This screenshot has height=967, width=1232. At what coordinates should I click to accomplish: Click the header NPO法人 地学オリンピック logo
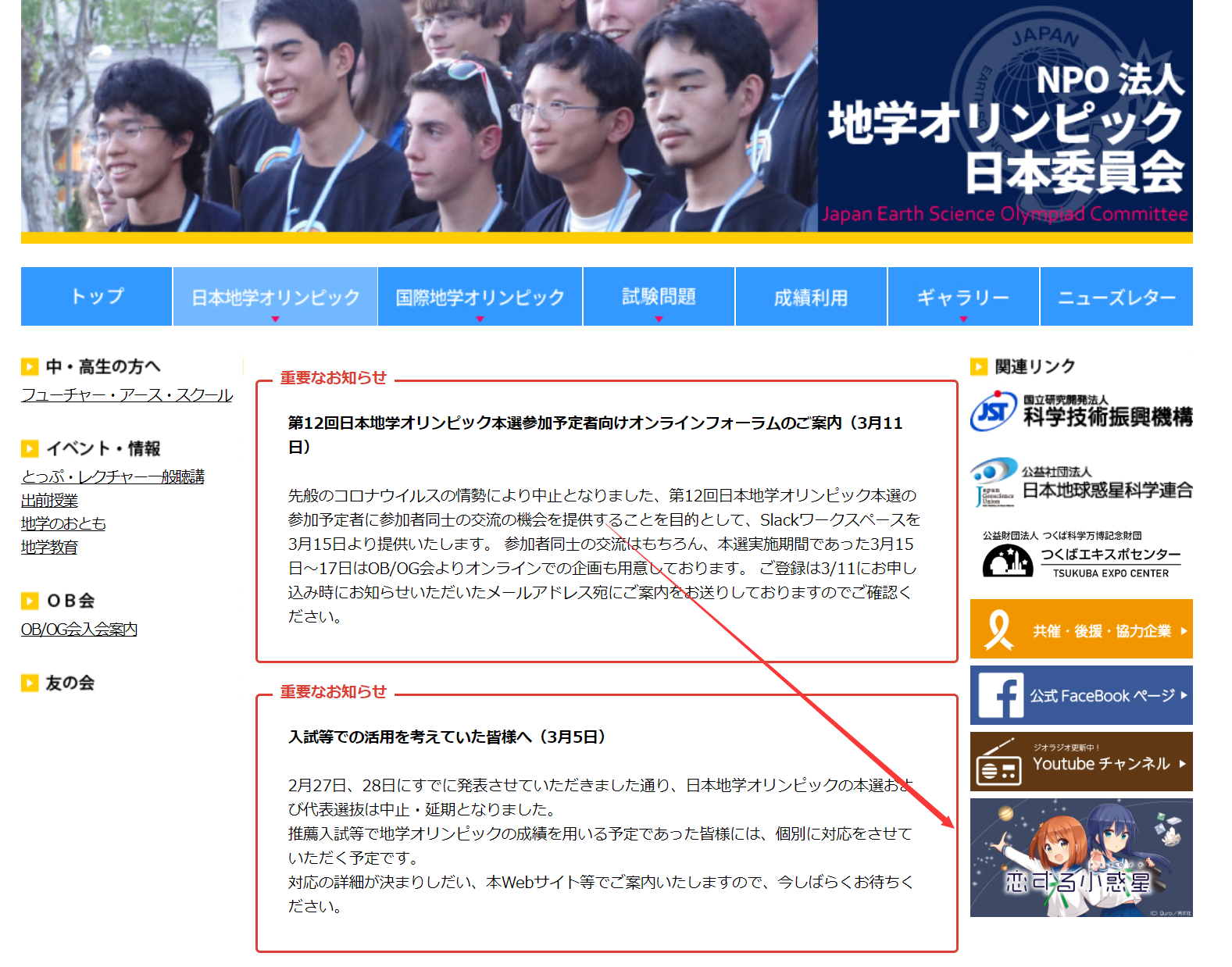point(1005,116)
